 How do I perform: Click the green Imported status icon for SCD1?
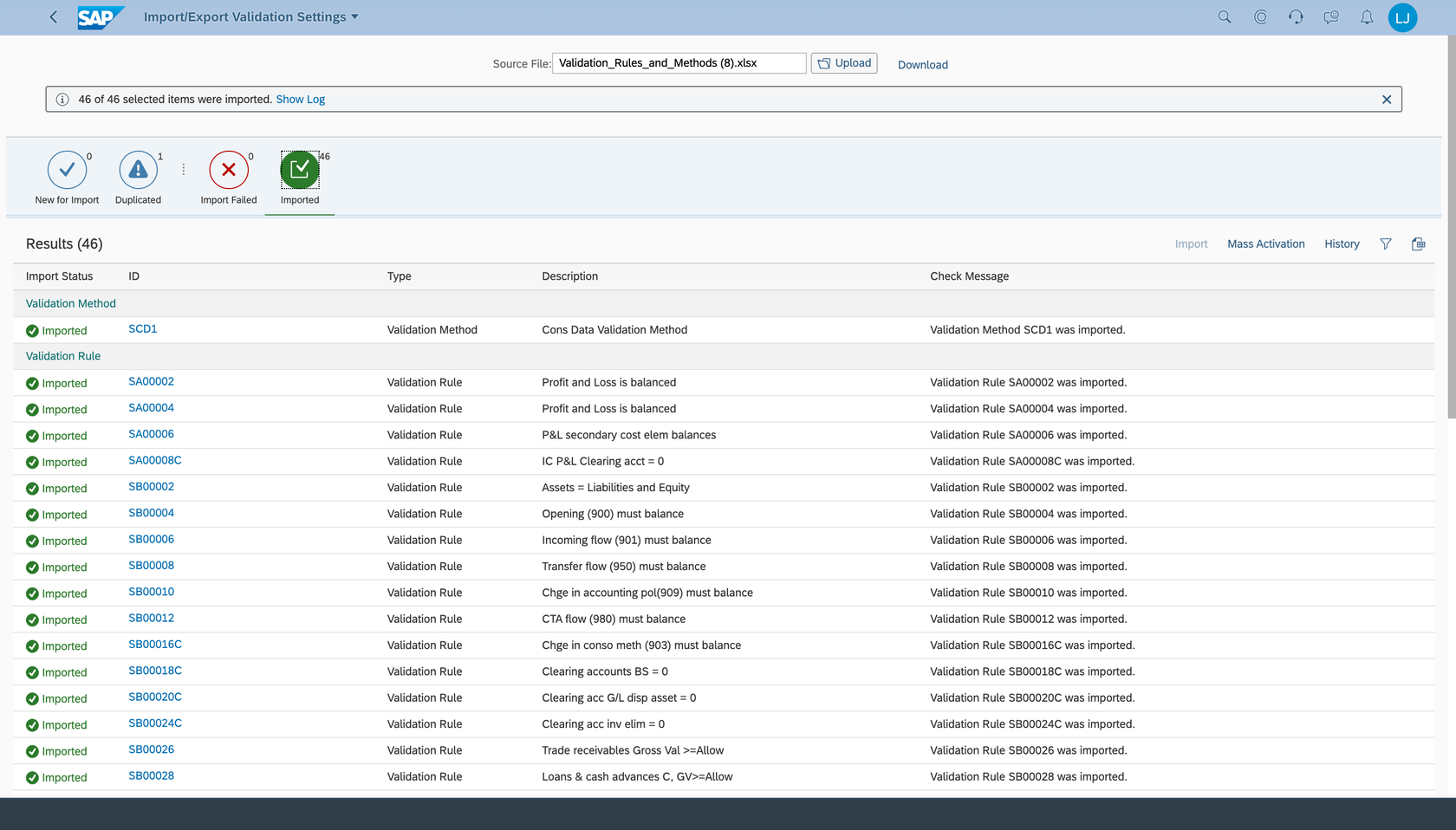[32, 331]
